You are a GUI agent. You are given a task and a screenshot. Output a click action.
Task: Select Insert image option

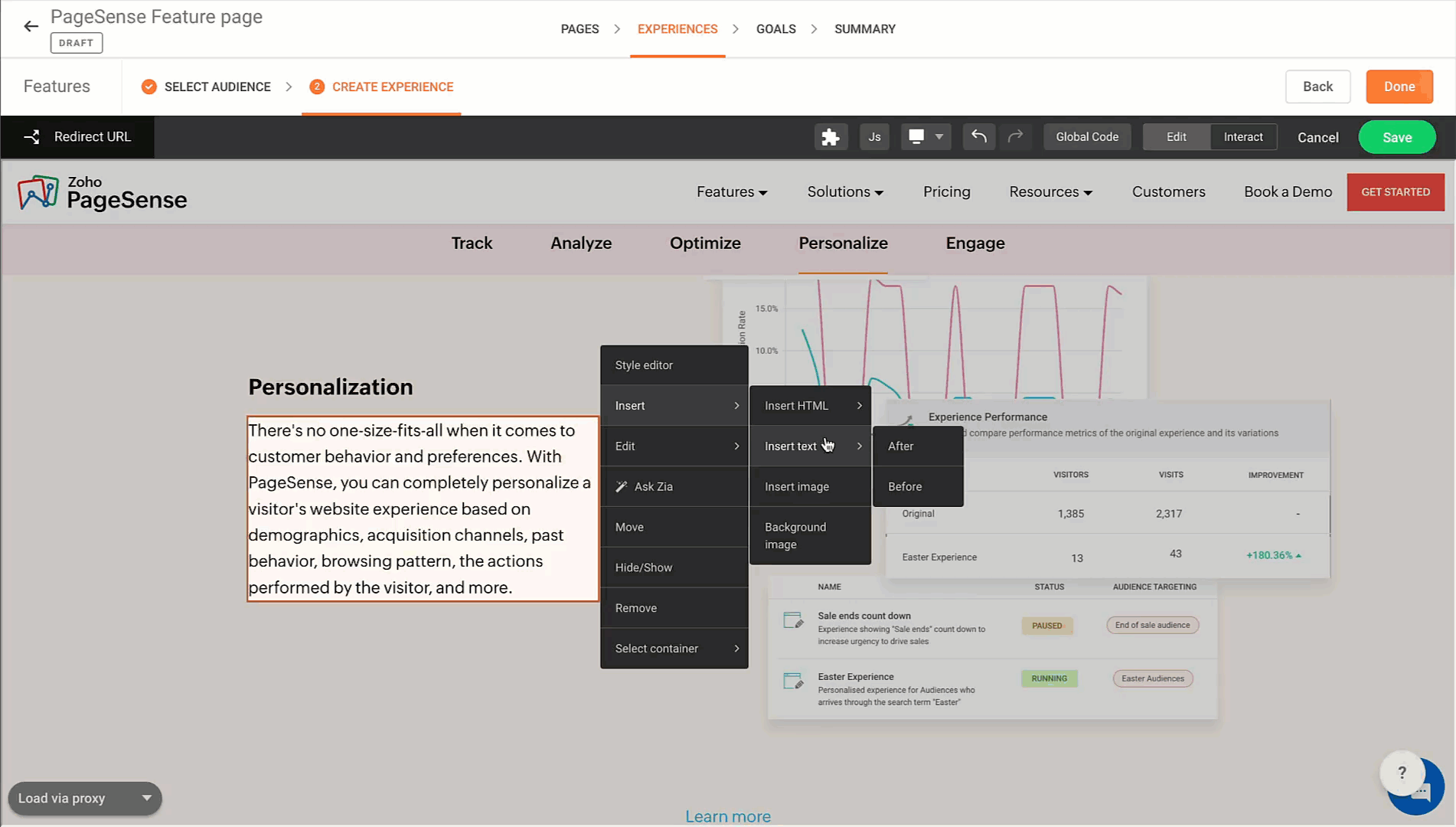811,487
